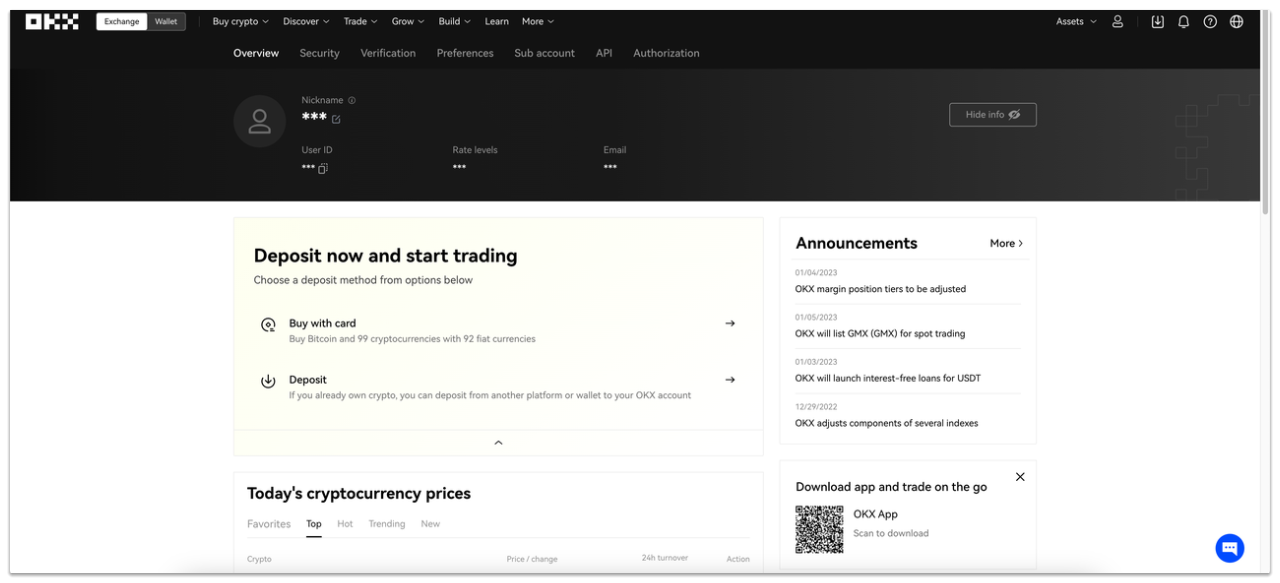Open the help question mark icon
Image resolution: width=1280 pixels, height=583 pixels.
coord(1210,22)
